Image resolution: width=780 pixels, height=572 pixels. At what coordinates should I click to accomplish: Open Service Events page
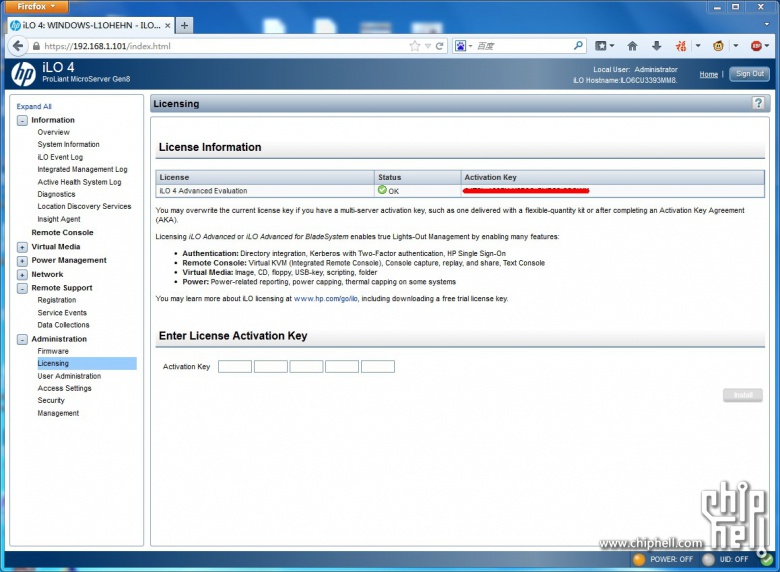click(x=62, y=313)
